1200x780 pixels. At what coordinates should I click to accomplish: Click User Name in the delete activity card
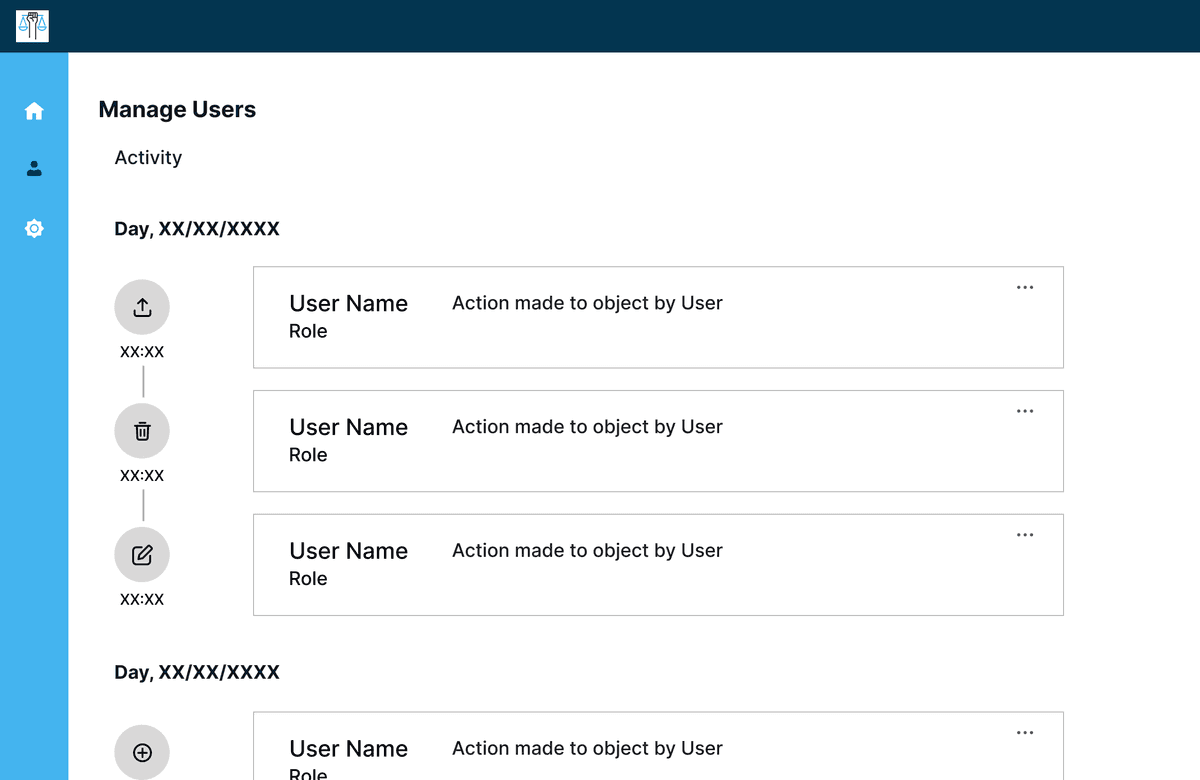click(x=348, y=428)
